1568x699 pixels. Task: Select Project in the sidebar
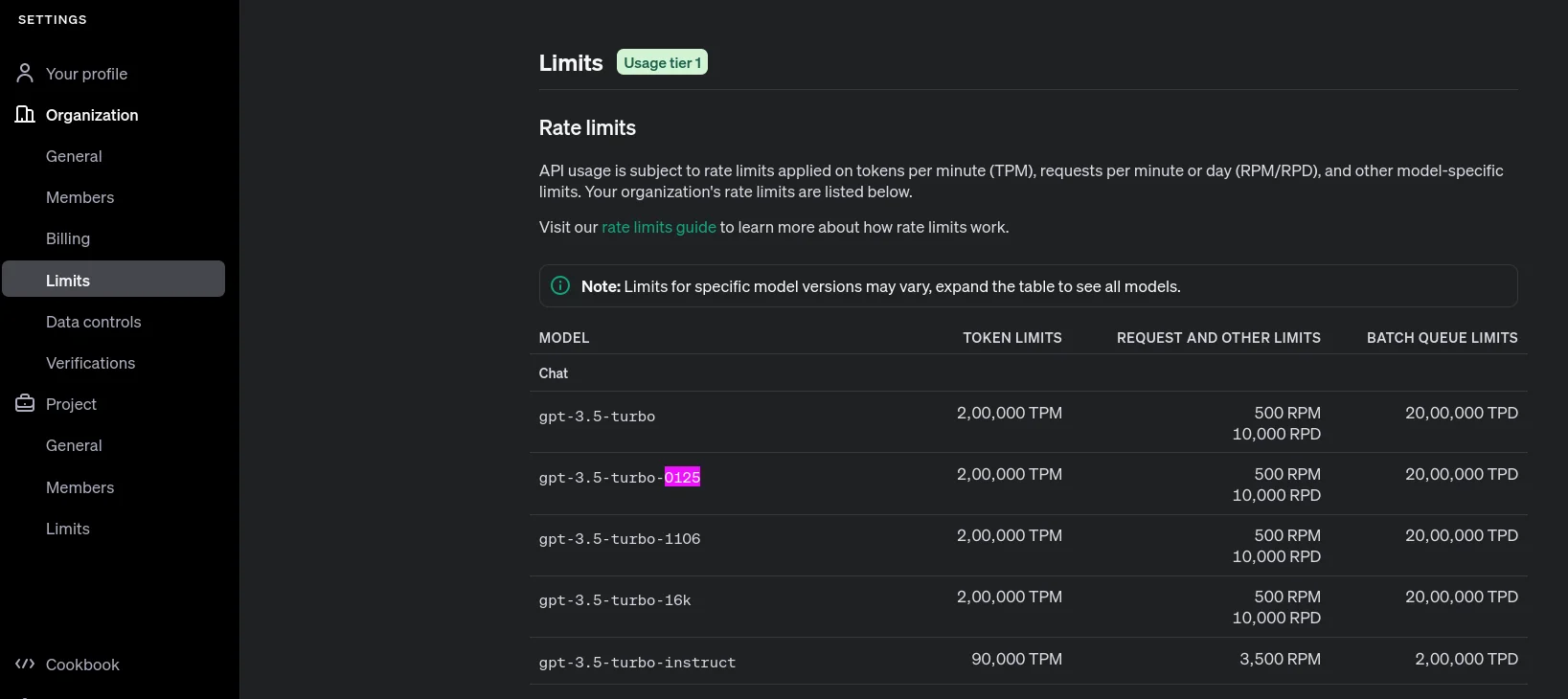click(x=71, y=404)
